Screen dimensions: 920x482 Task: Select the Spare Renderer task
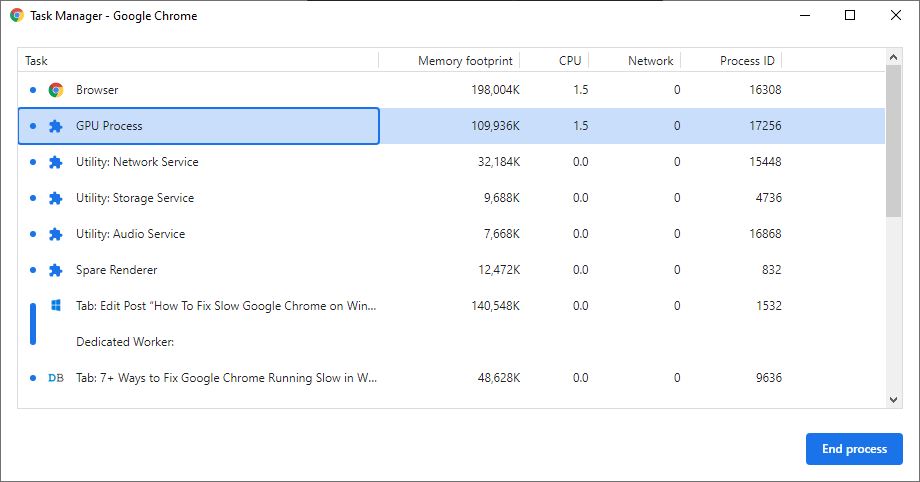[117, 270]
